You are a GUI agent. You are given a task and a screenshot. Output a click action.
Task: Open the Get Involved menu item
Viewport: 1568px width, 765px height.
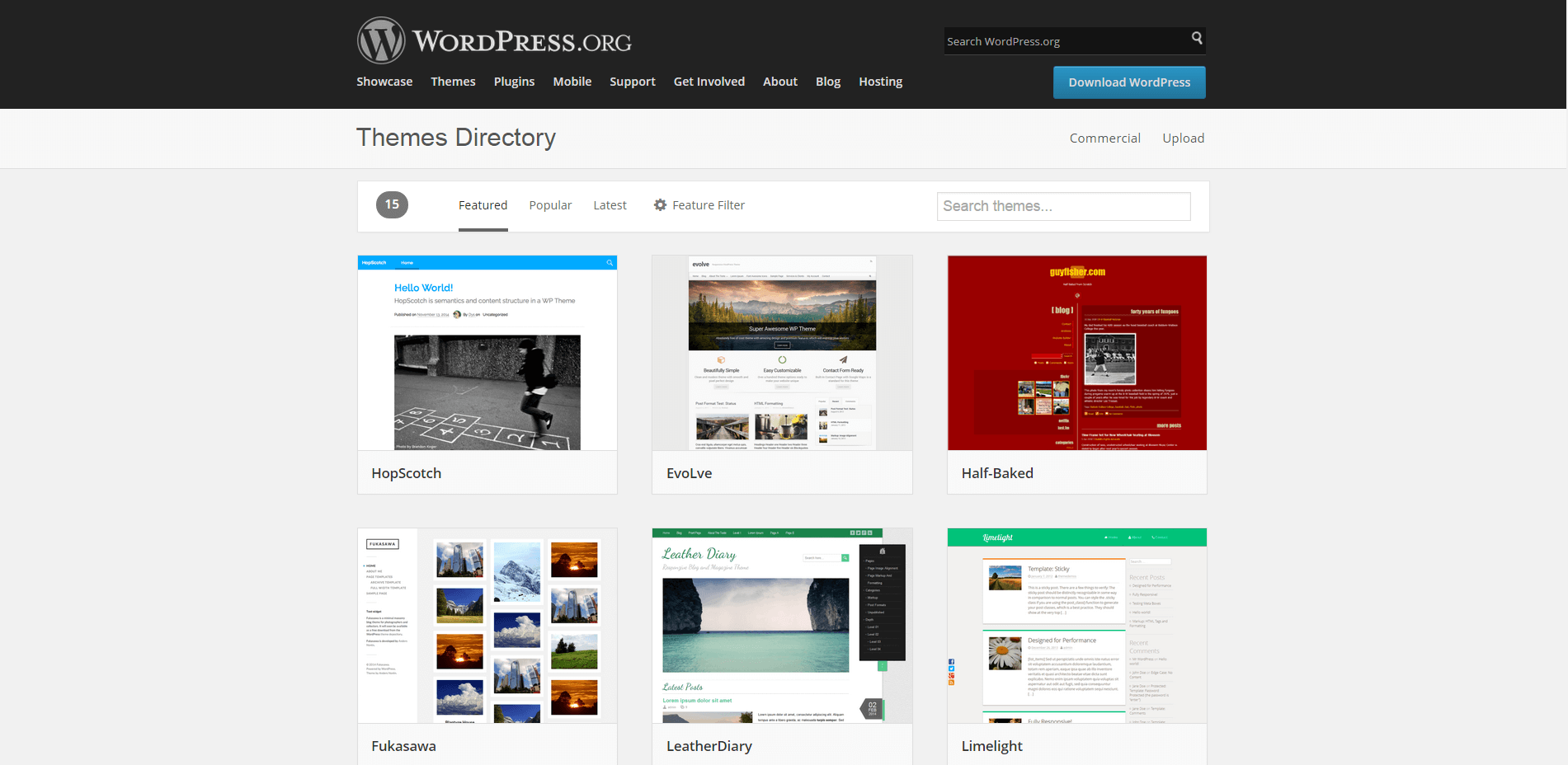point(709,82)
